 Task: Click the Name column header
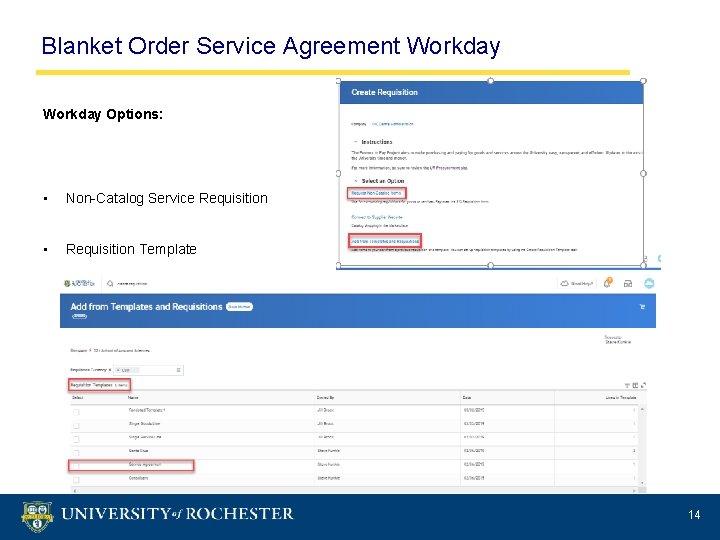[133, 398]
